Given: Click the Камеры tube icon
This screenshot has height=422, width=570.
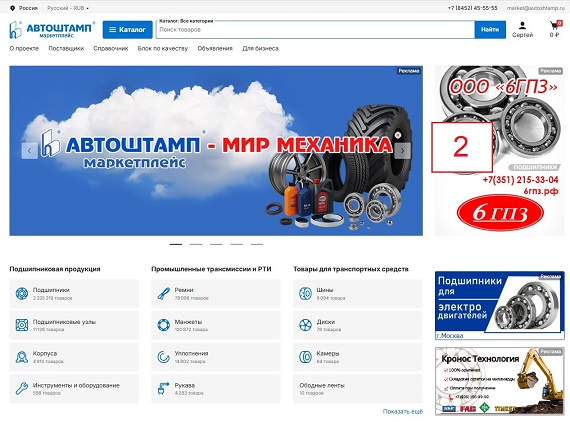Looking at the screenshot, I should (x=305, y=357).
